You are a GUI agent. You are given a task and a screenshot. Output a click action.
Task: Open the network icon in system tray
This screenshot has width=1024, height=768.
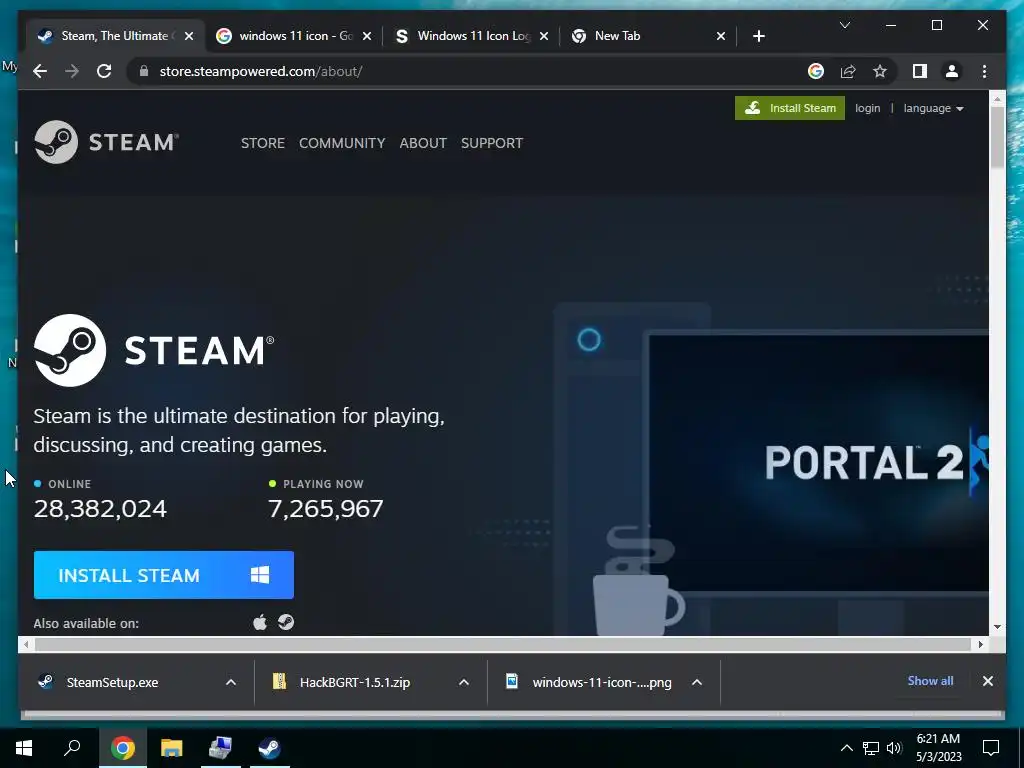[871, 748]
